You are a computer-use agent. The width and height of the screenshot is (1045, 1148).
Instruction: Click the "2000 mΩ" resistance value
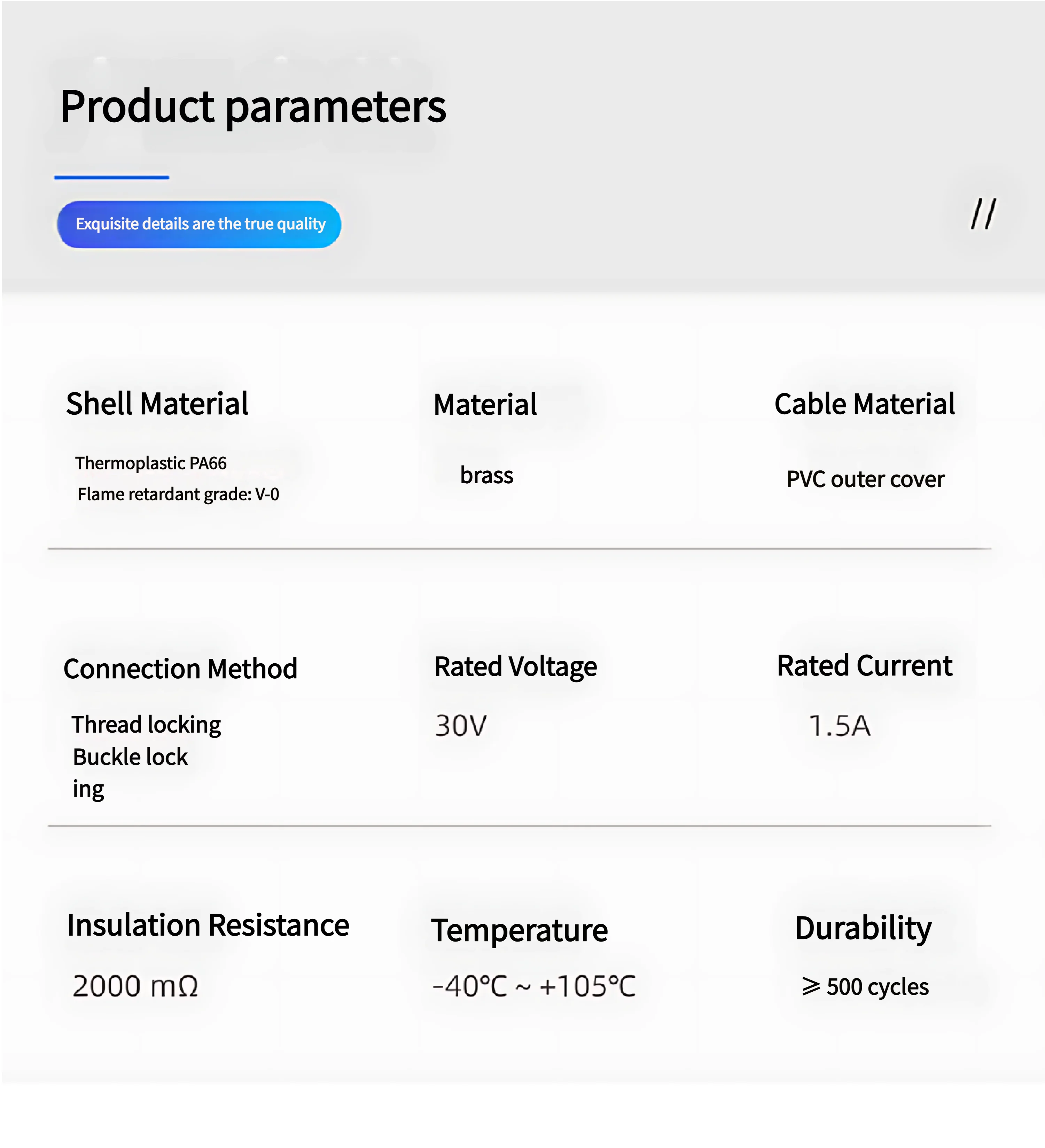click(x=135, y=986)
